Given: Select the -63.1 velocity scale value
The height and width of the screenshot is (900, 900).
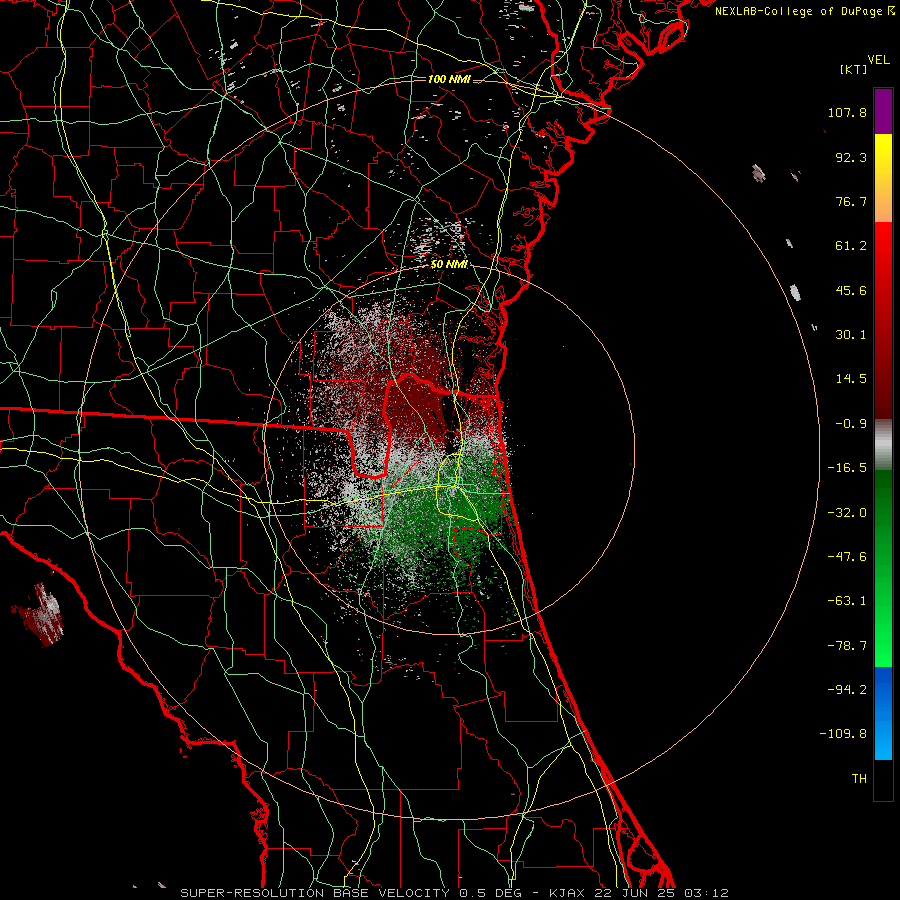Looking at the screenshot, I should [847, 601].
